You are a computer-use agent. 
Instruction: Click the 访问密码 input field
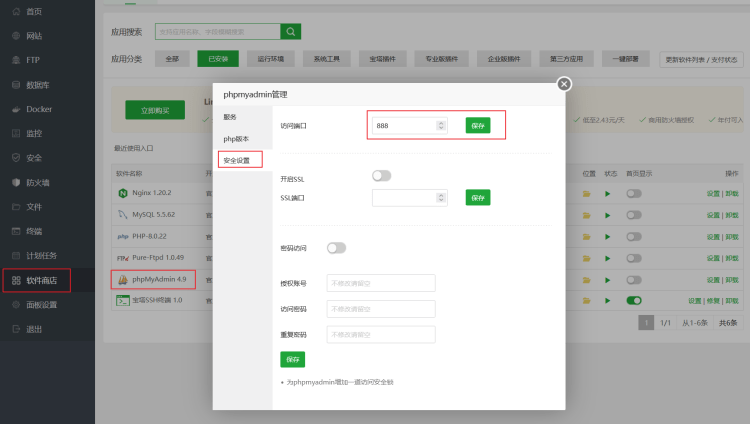pyautogui.click(x=381, y=309)
